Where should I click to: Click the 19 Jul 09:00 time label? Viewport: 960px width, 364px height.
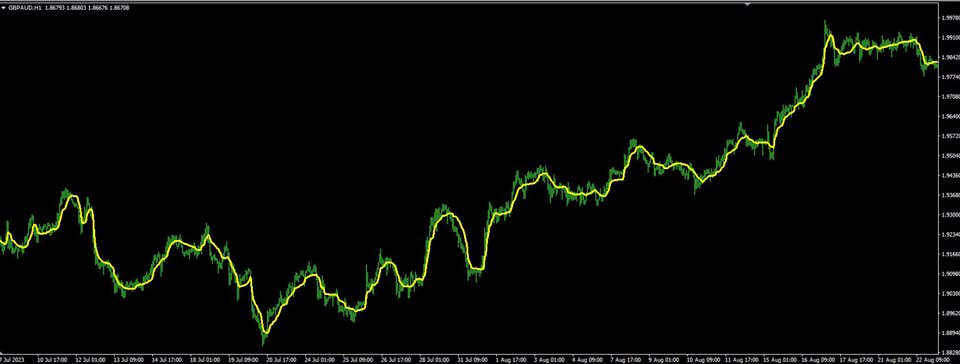[x=244, y=360]
